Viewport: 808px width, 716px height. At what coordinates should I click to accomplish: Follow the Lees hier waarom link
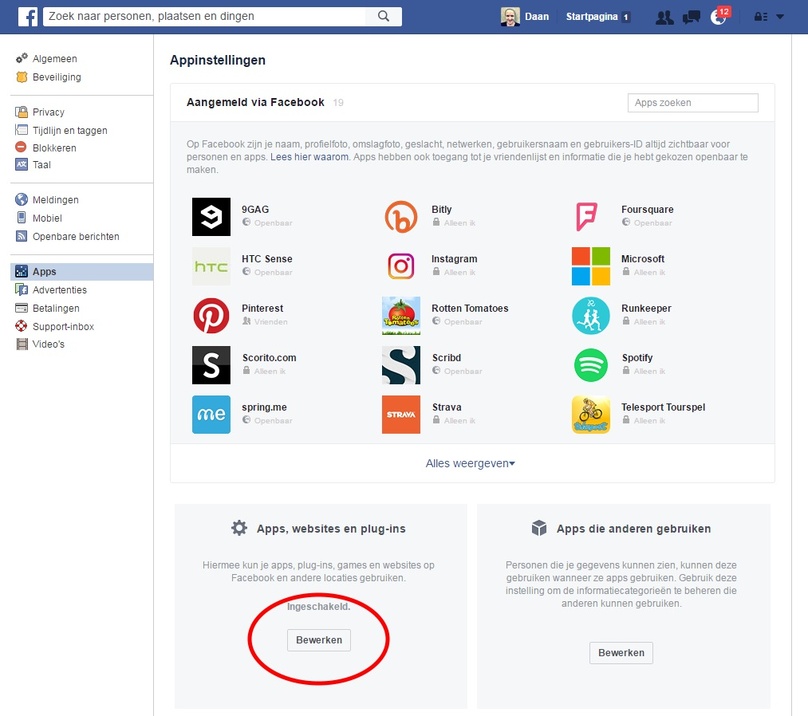[309, 157]
